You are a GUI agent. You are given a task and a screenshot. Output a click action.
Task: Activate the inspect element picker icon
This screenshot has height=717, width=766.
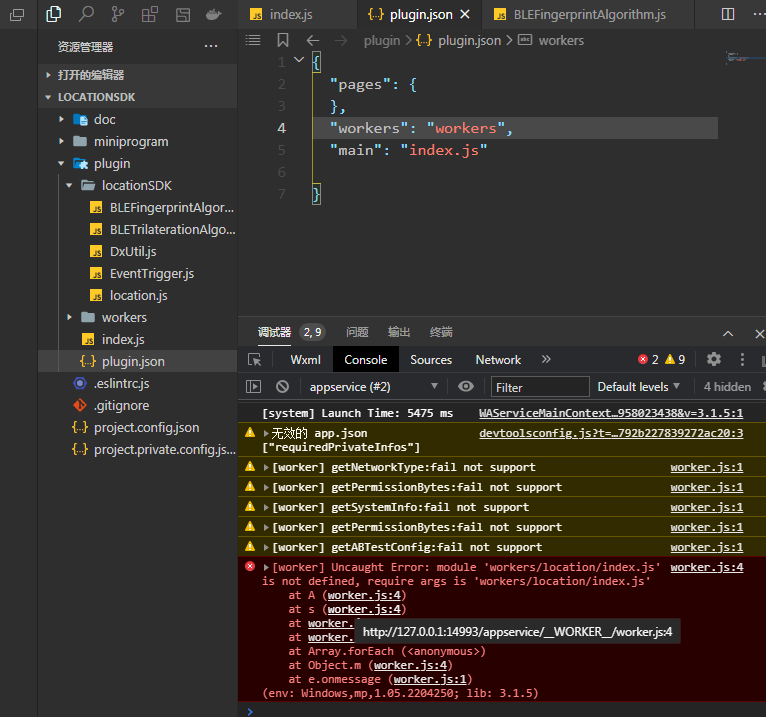coord(255,360)
